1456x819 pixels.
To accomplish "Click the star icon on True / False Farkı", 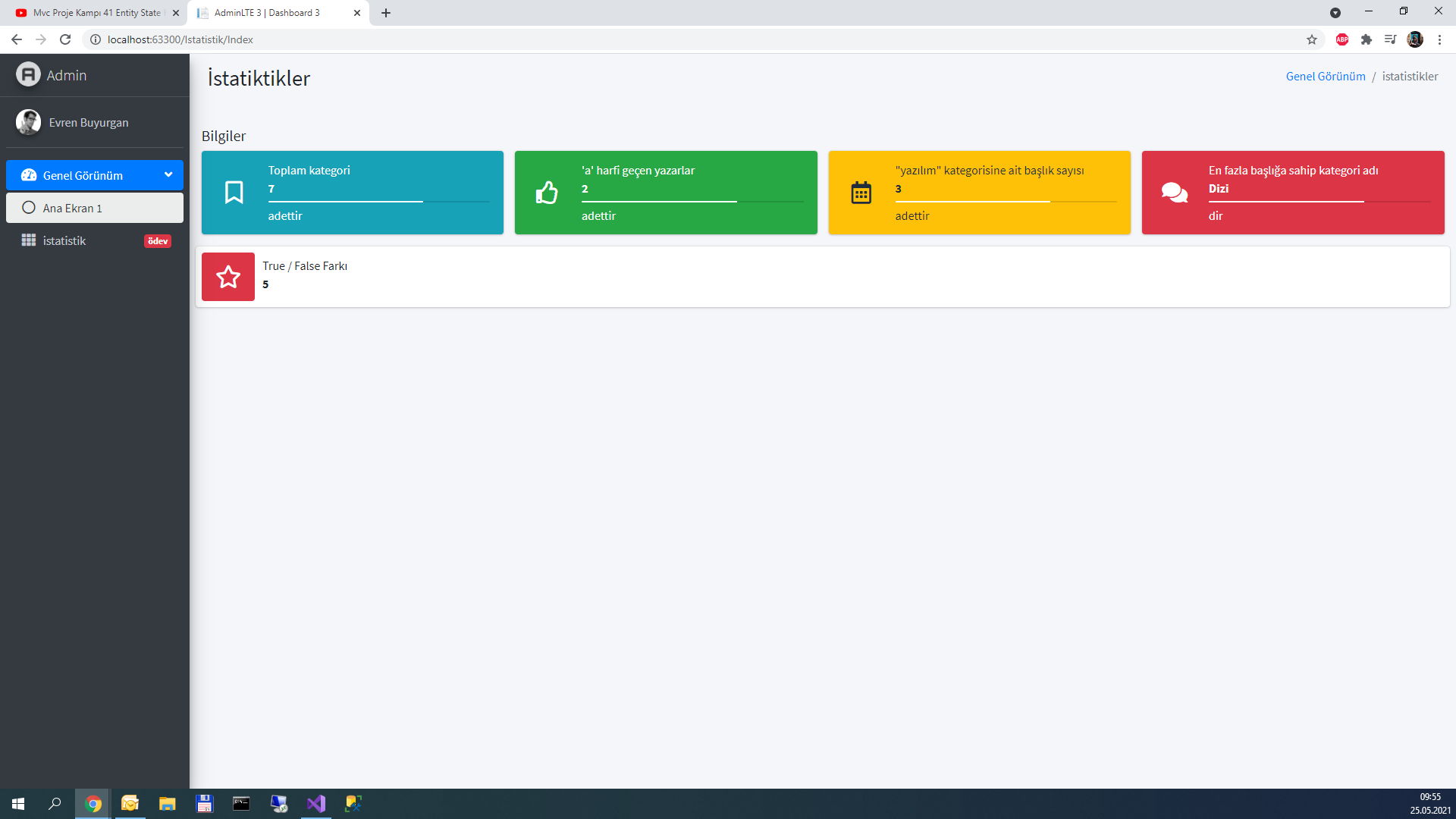I will point(227,277).
